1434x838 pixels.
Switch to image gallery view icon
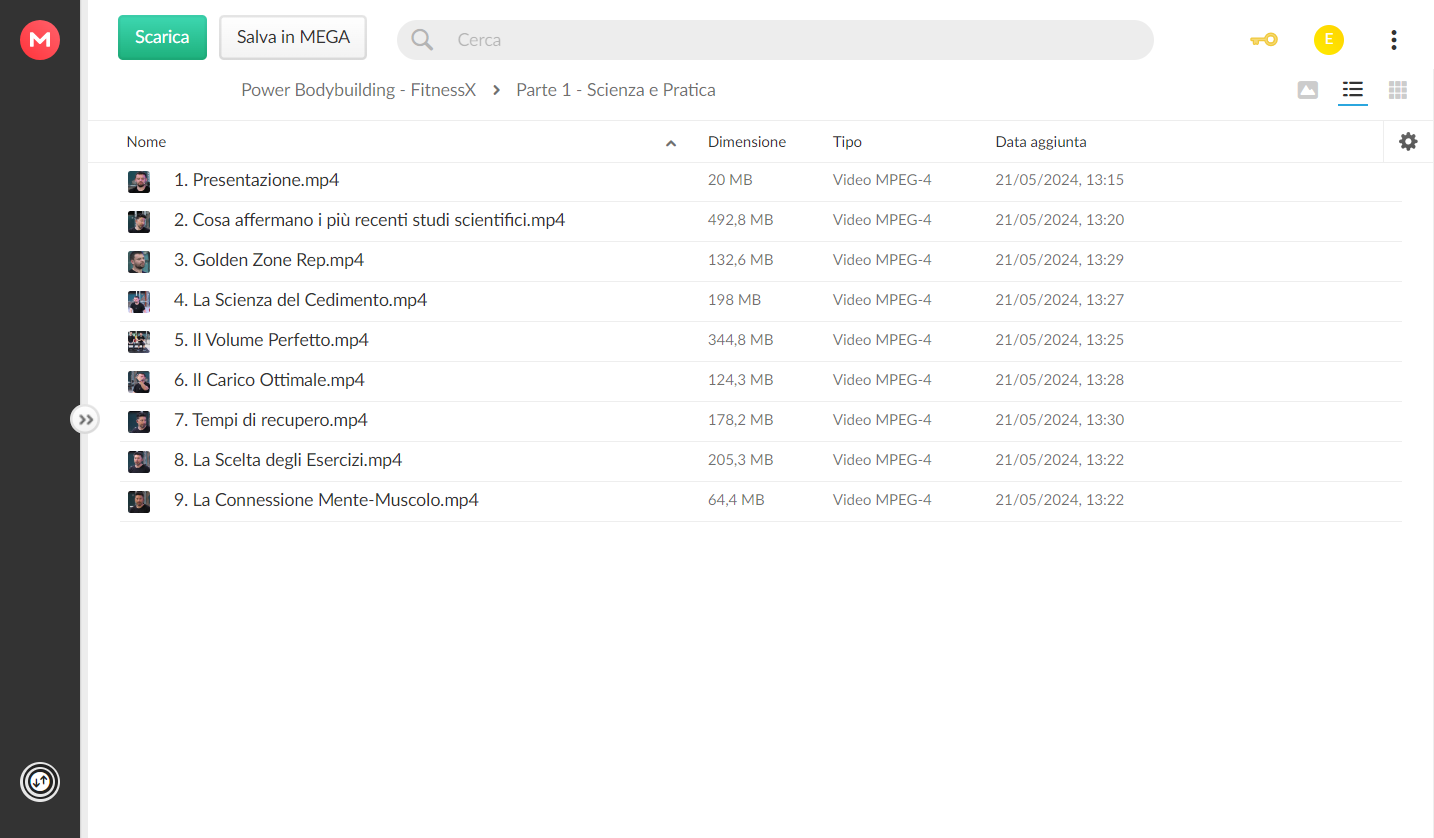coord(1307,90)
